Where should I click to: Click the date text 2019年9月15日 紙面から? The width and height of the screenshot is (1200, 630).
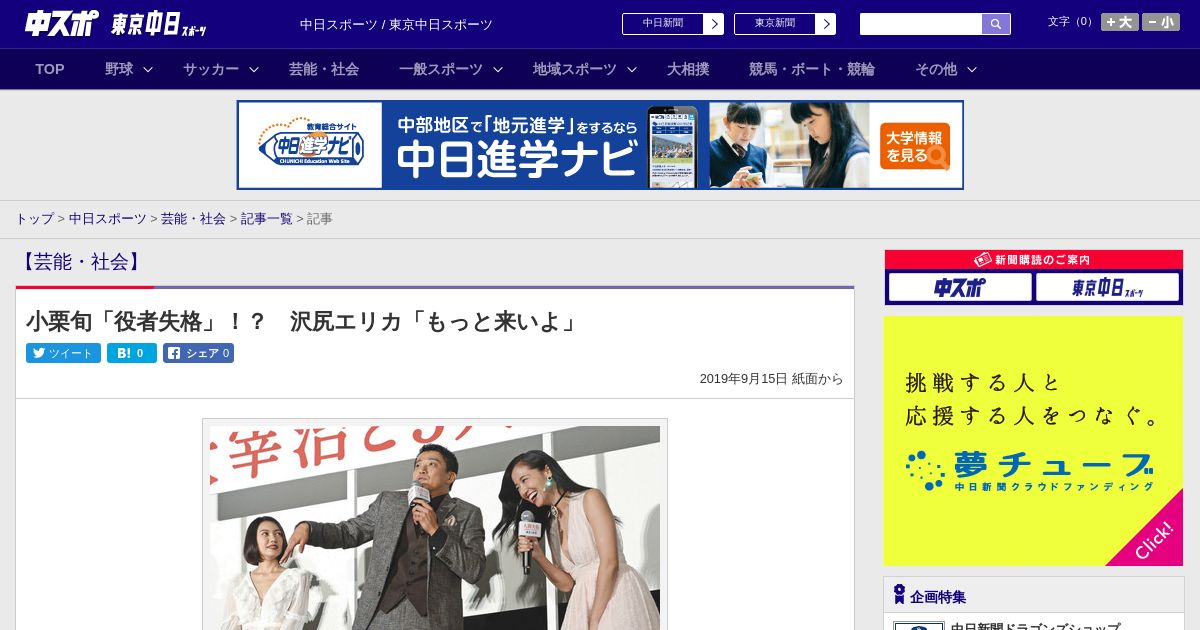771,379
